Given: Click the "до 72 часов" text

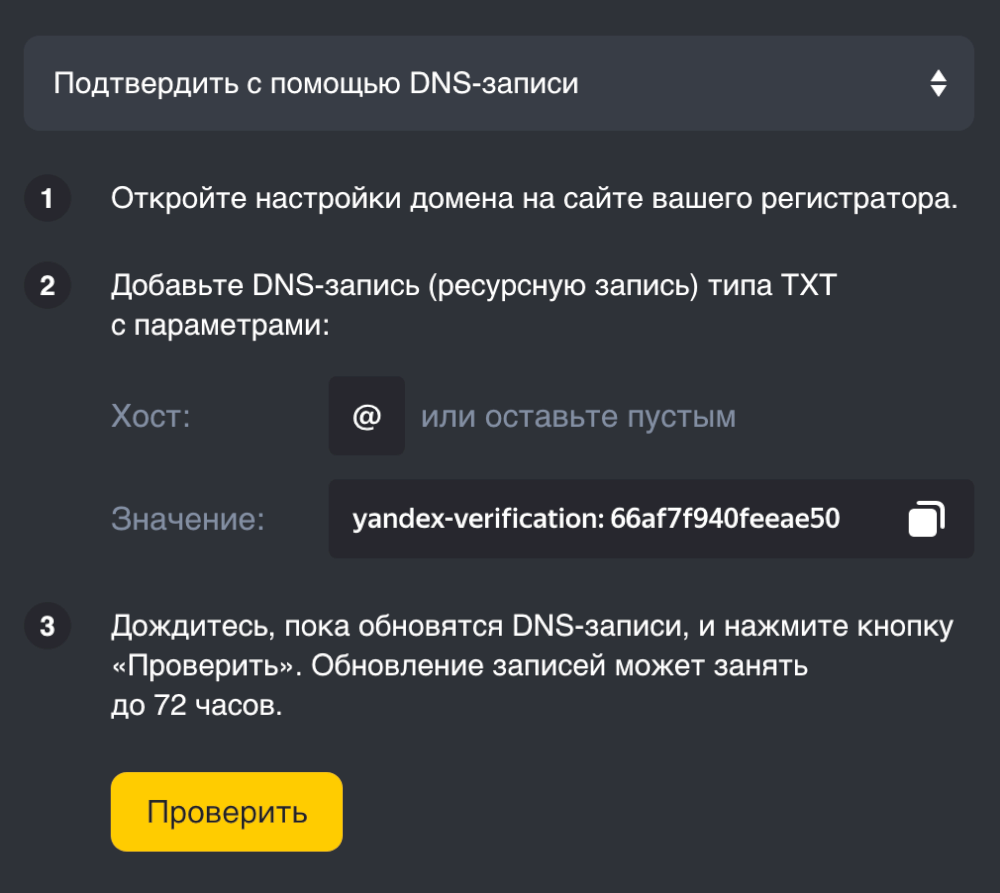Looking at the screenshot, I should 197,706.
